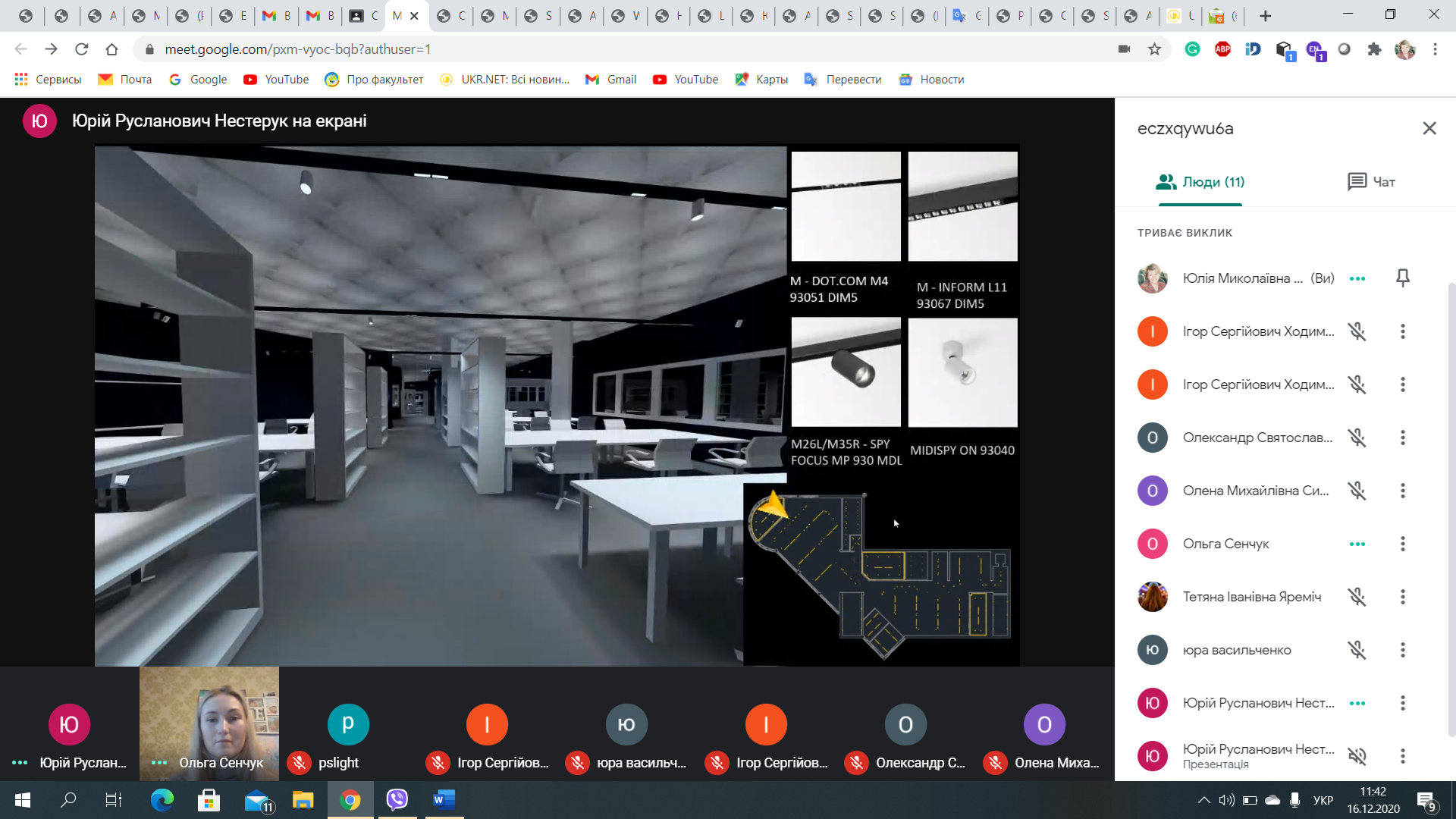Pin Юлія Миколаївна with the pin icon
This screenshot has height=819, width=1456.
tap(1402, 278)
